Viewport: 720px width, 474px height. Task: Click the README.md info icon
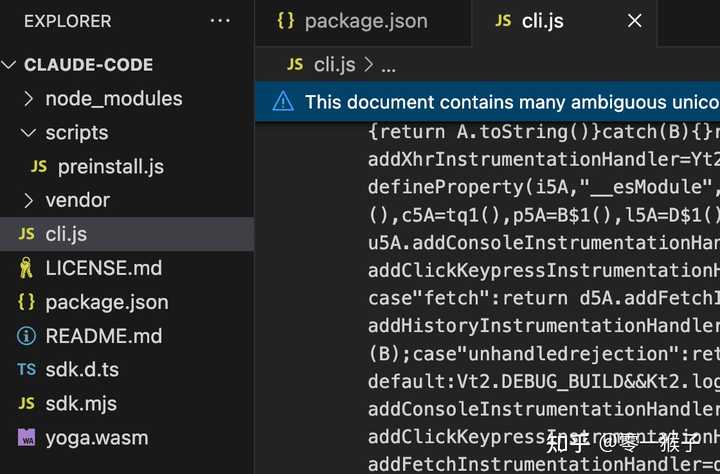(x=26, y=336)
